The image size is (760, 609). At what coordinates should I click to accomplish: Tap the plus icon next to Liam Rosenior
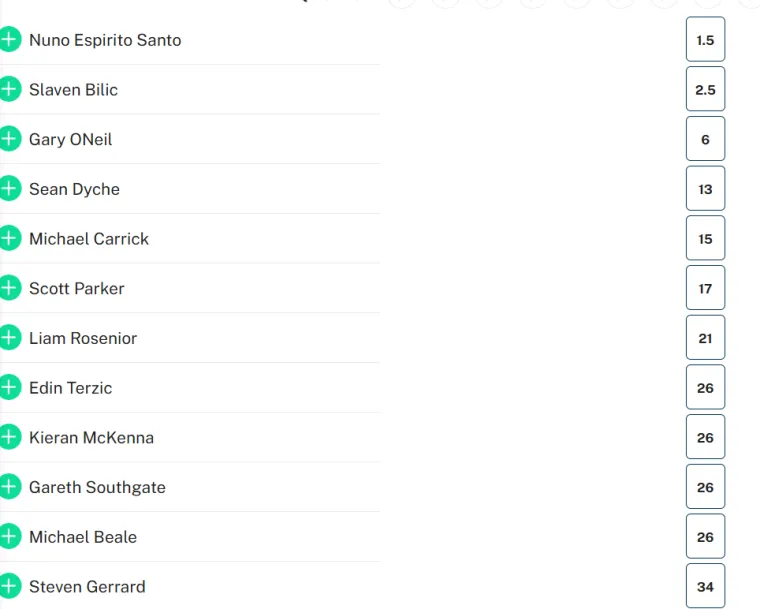(9, 338)
